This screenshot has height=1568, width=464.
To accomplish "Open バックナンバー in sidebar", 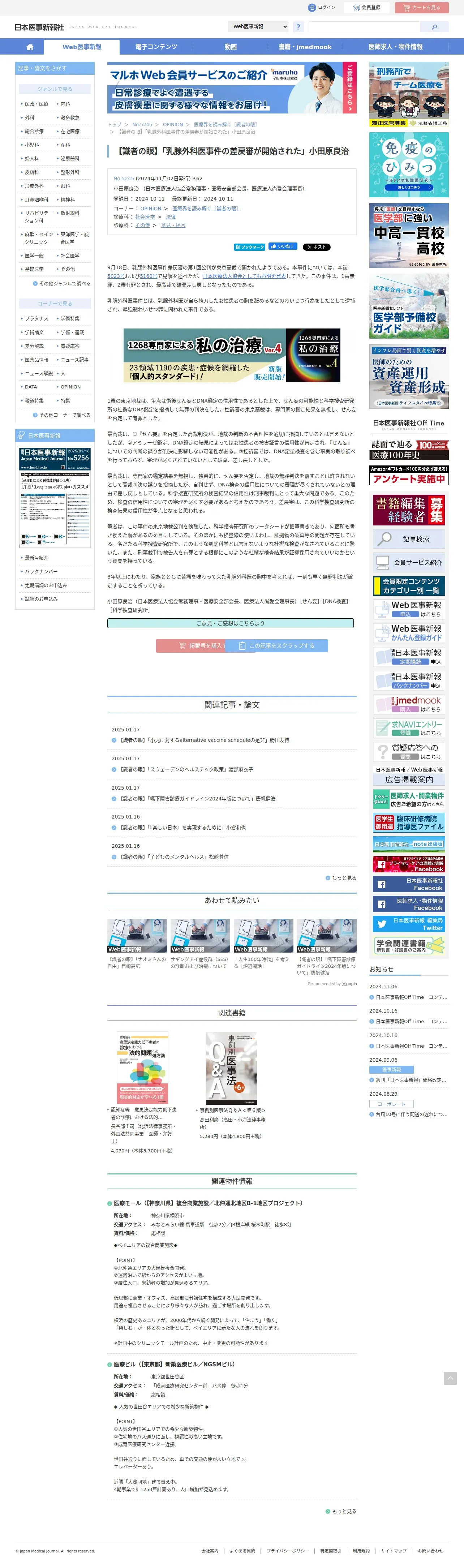I will pyautogui.click(x=41, y=572).
